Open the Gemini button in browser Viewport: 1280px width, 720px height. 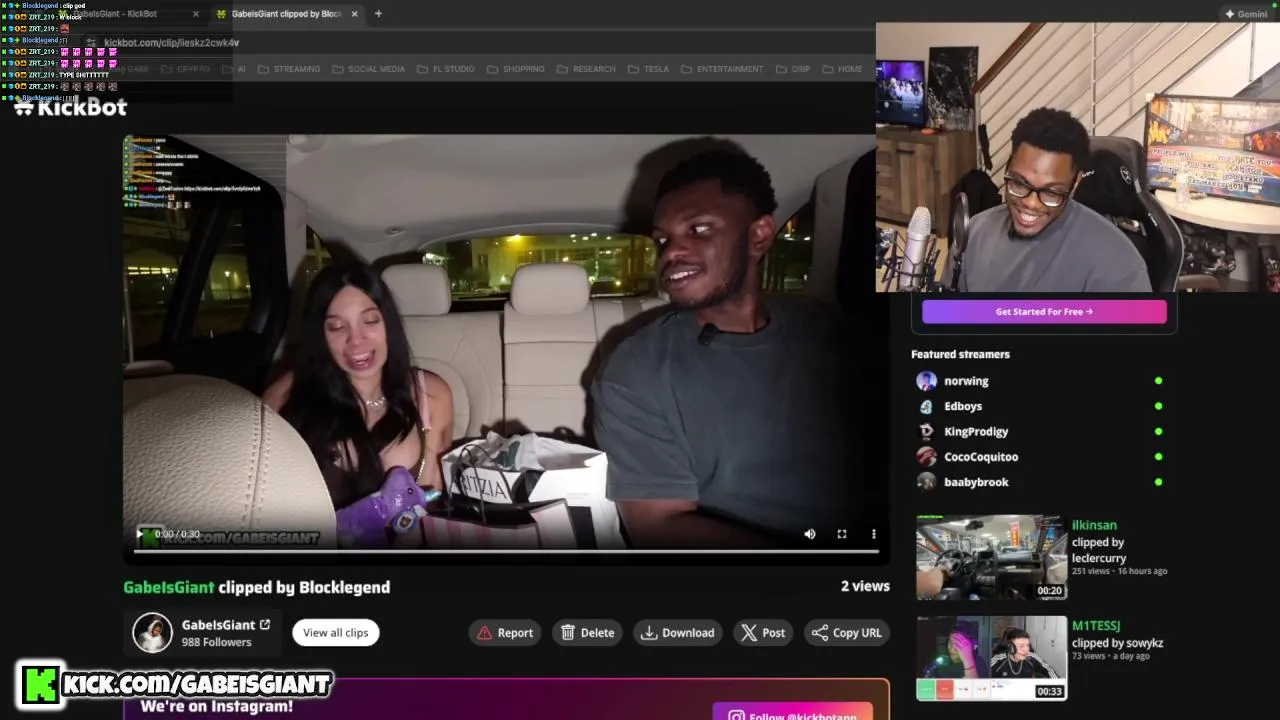[x=1246, y=14]
